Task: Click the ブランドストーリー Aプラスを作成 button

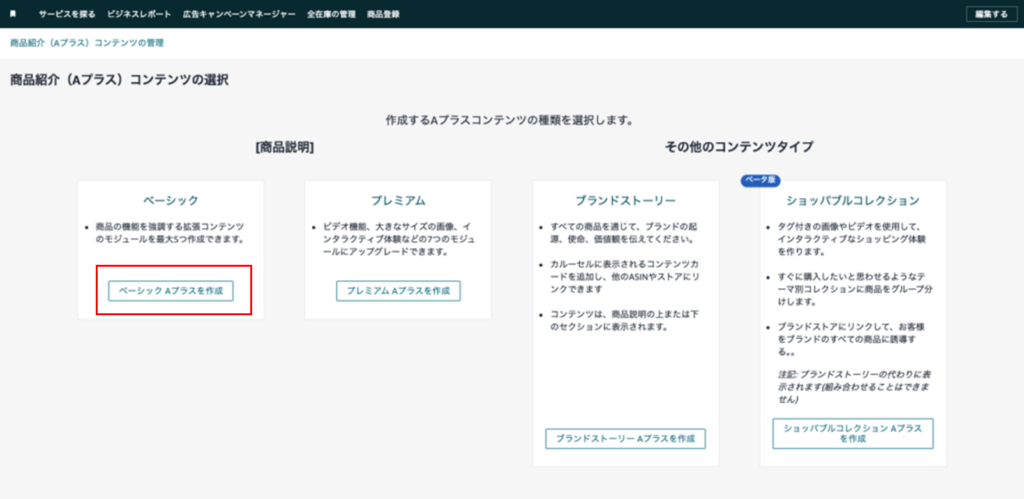Action: point(625,438)
